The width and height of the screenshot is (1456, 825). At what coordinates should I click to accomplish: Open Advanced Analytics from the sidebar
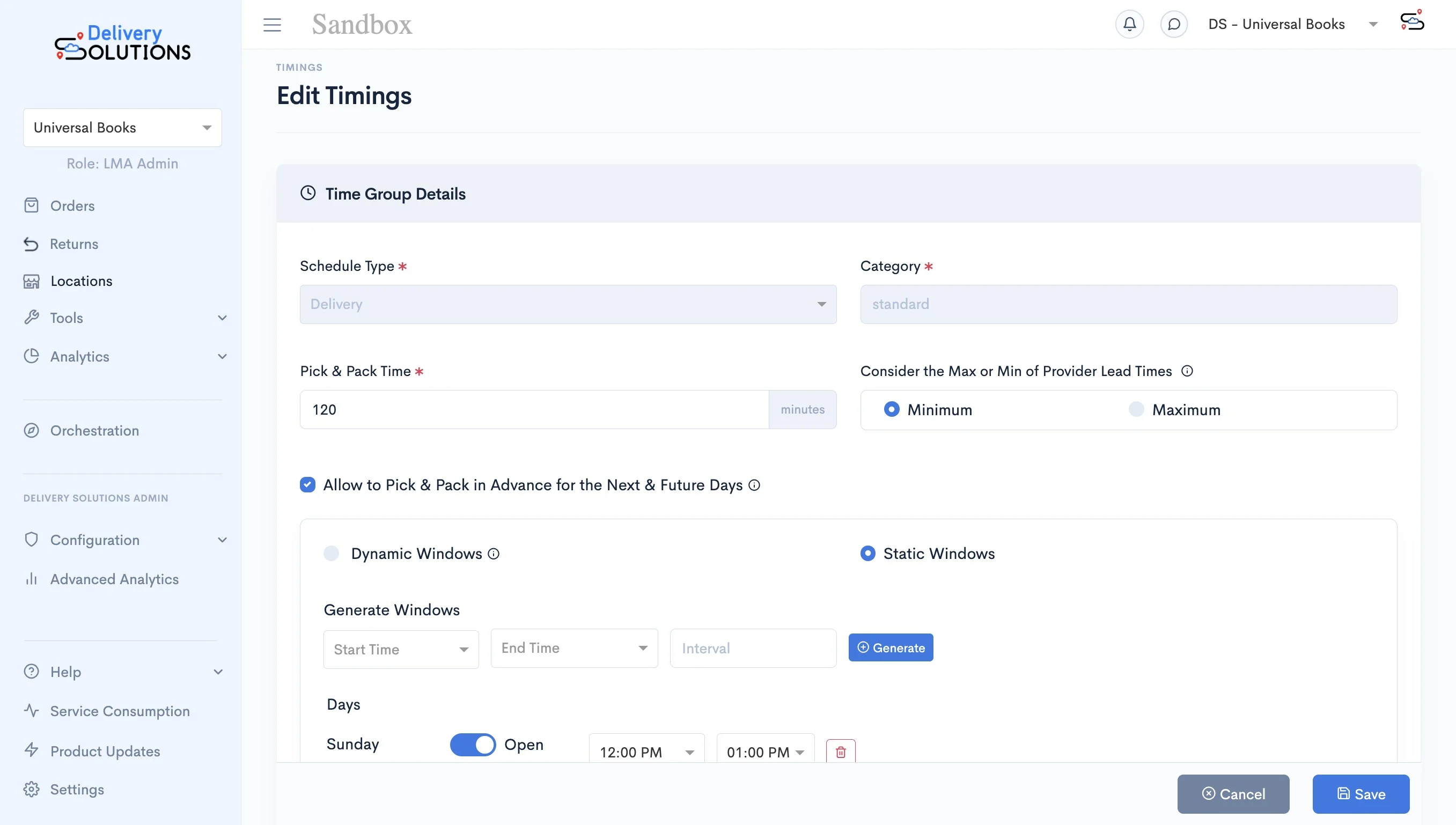click(114, 579)
